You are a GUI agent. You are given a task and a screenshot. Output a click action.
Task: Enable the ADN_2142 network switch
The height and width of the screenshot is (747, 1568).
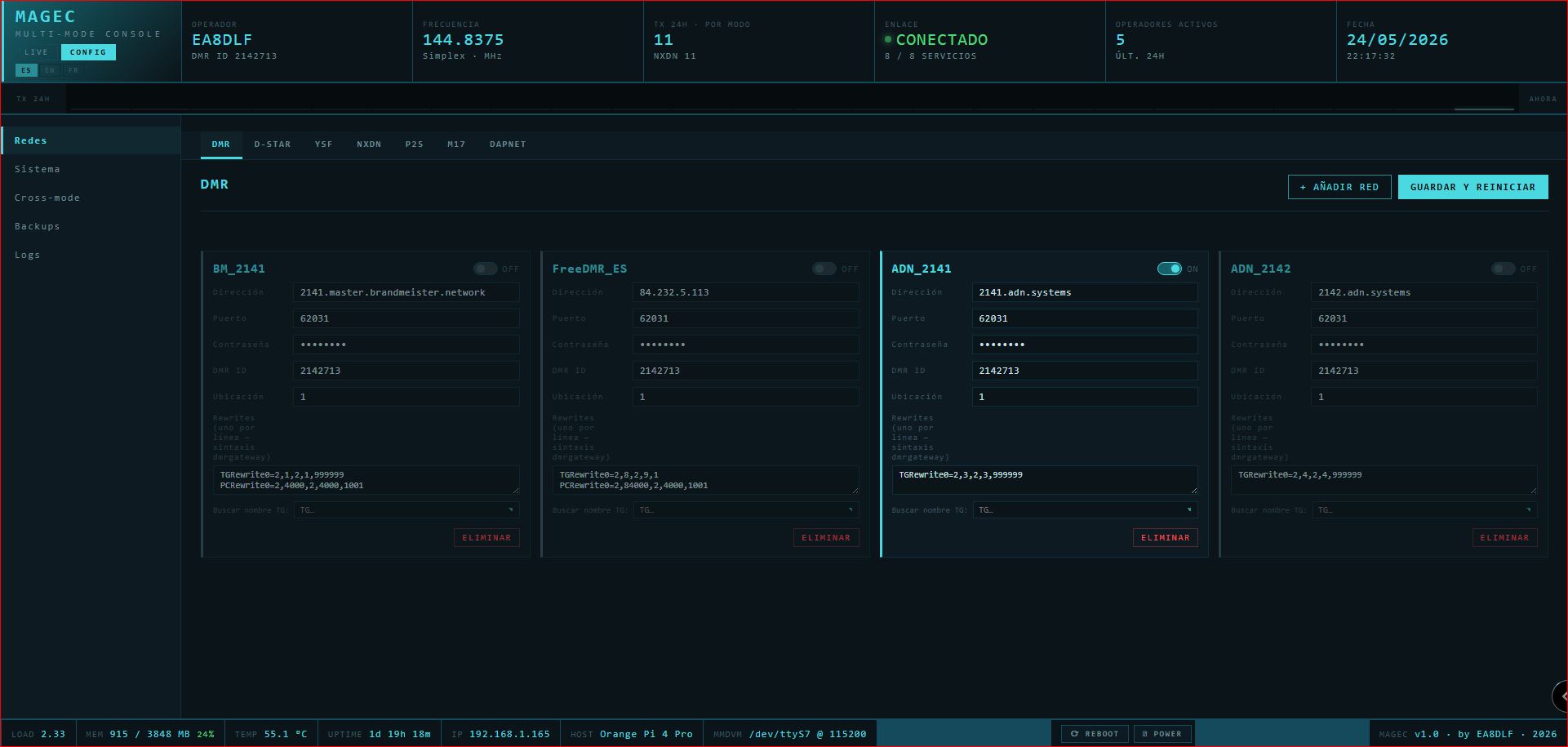[1503, 269]
